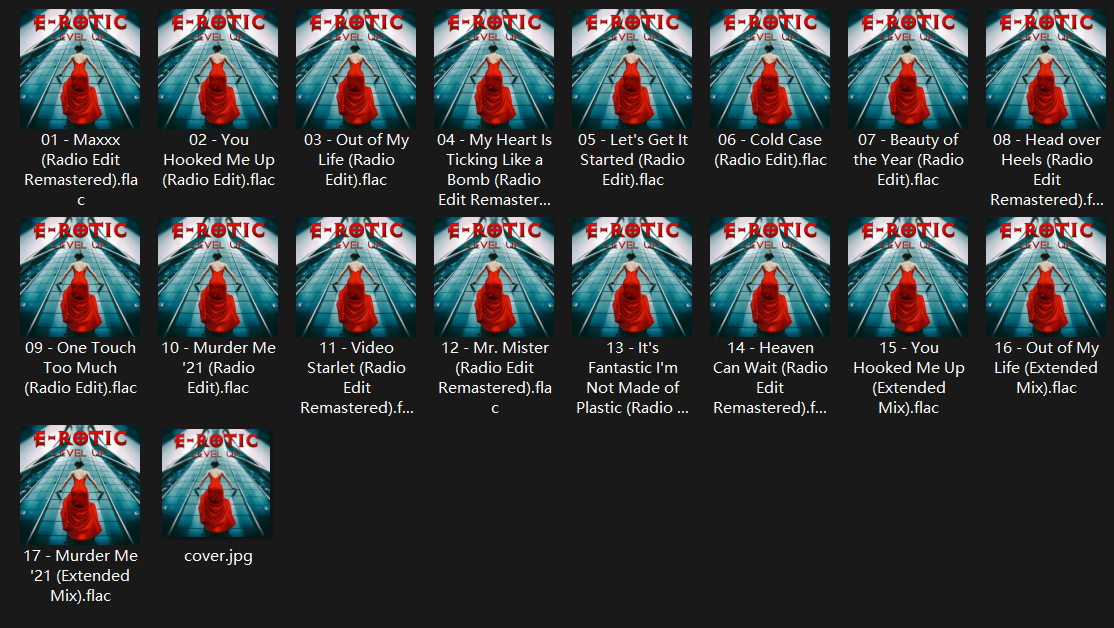
Task: Select the 01 - Maxxx album art thumbnail
Action: [80, 69]
